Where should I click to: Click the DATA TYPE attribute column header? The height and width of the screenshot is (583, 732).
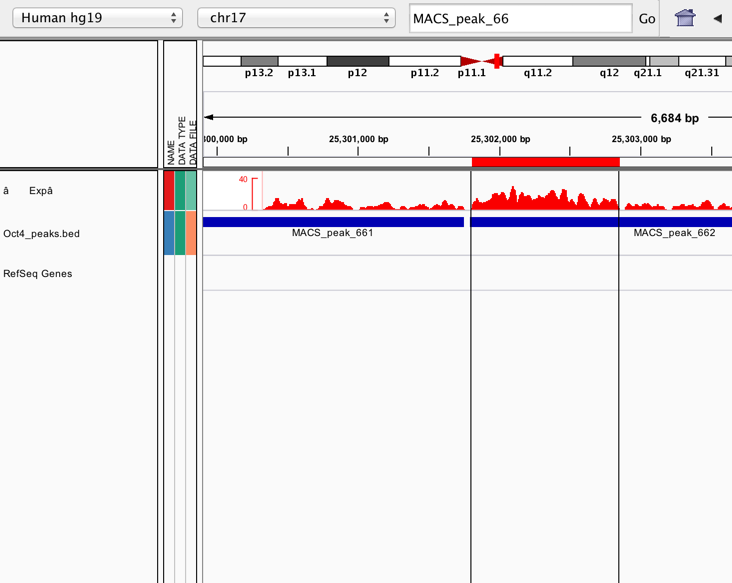(x=182, y=140)
